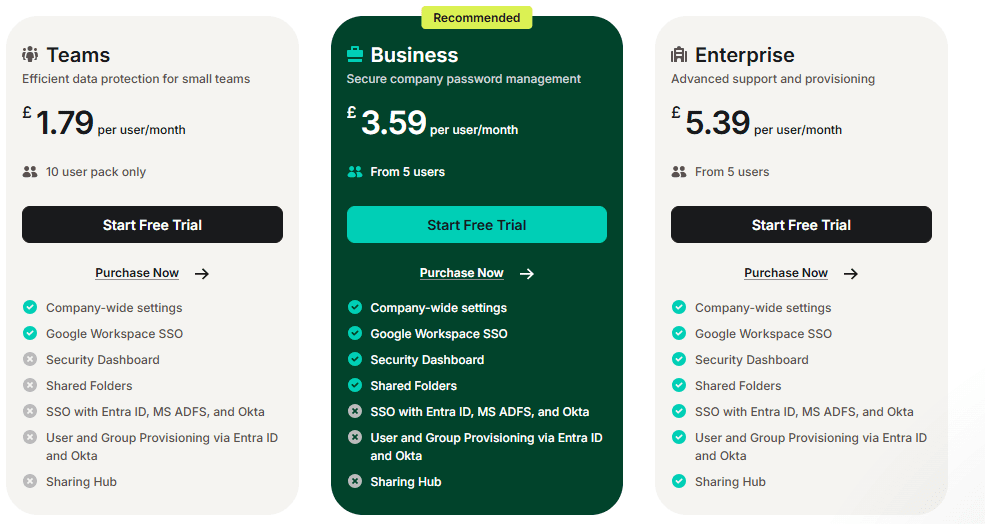Start the free trial for Business plan
This screenshot has width=985, height=524.
tap(477, 225)
